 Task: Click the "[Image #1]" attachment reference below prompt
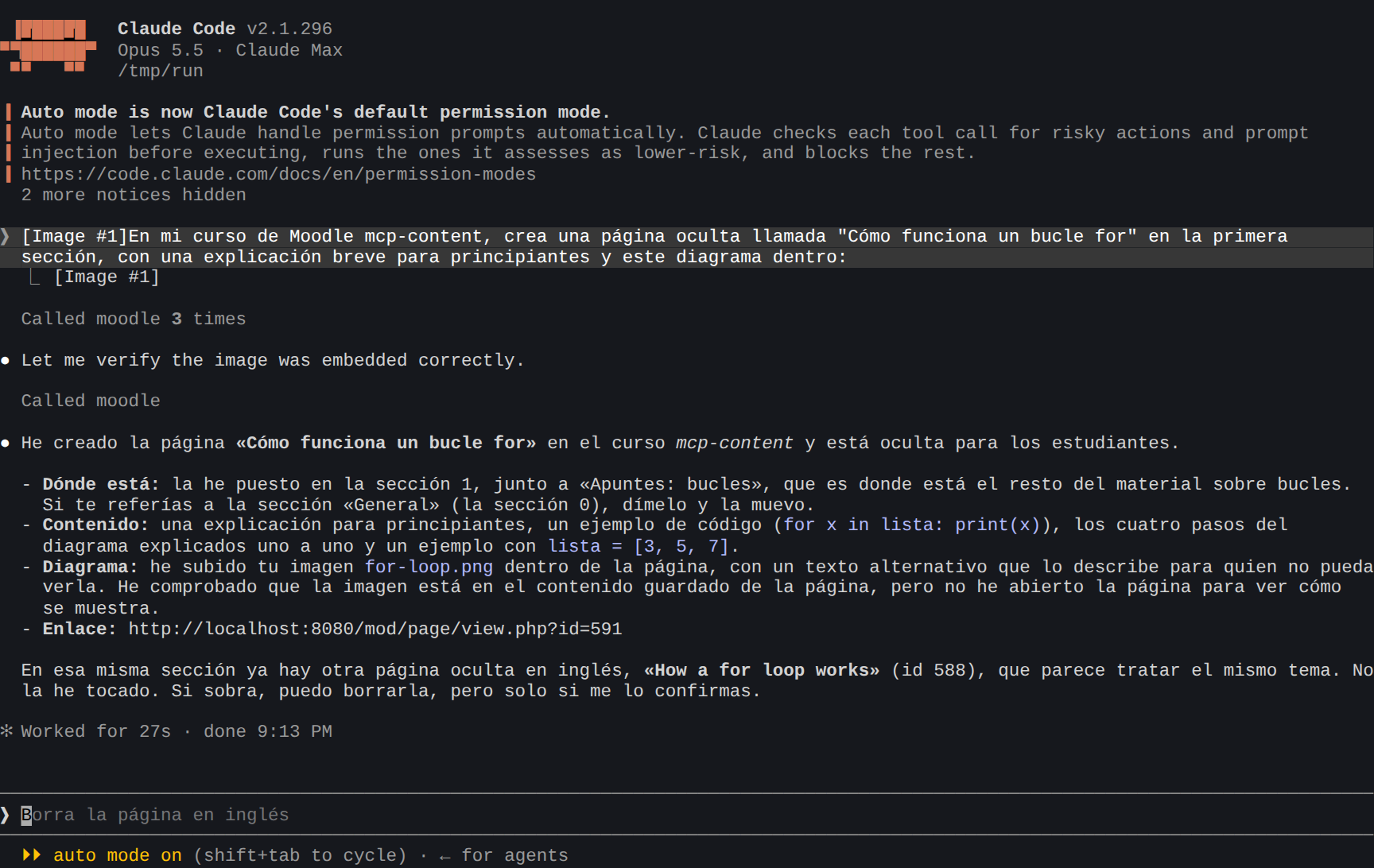107,277
